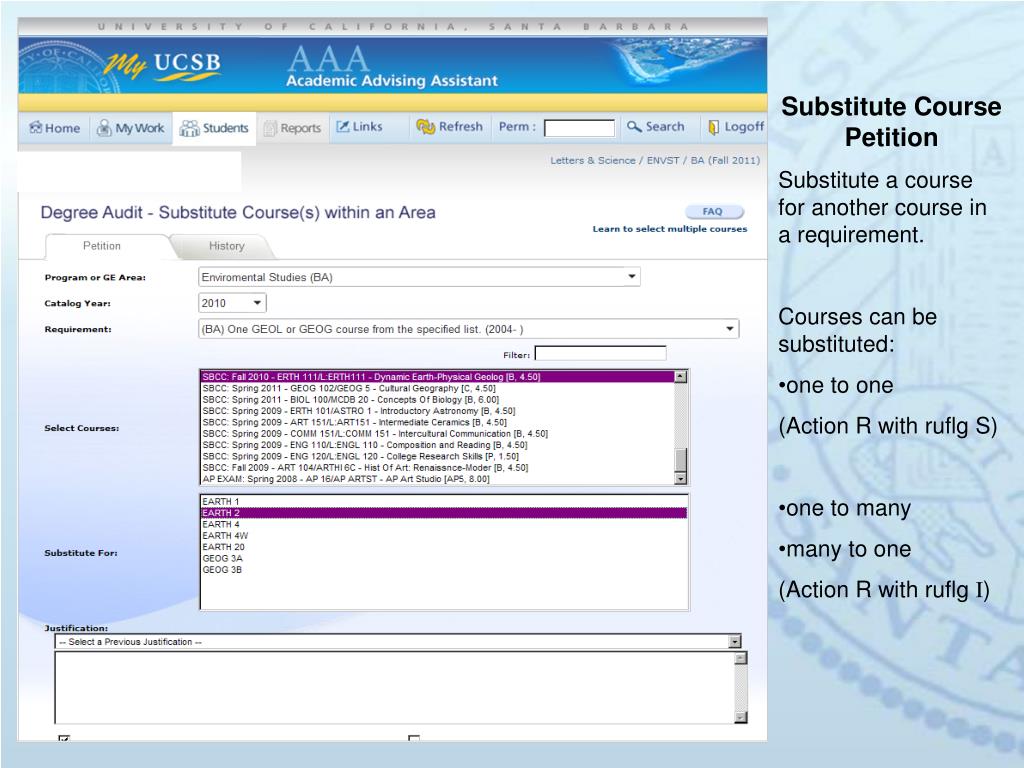The image size is (1024, 768).
Task: Expand the Program or GE Area dropdown
Action: [631, 277]
